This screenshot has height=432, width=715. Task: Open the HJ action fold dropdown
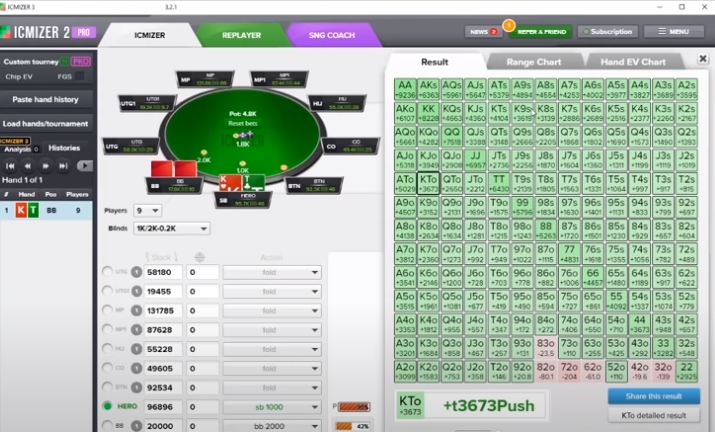(x=272, y=349)
